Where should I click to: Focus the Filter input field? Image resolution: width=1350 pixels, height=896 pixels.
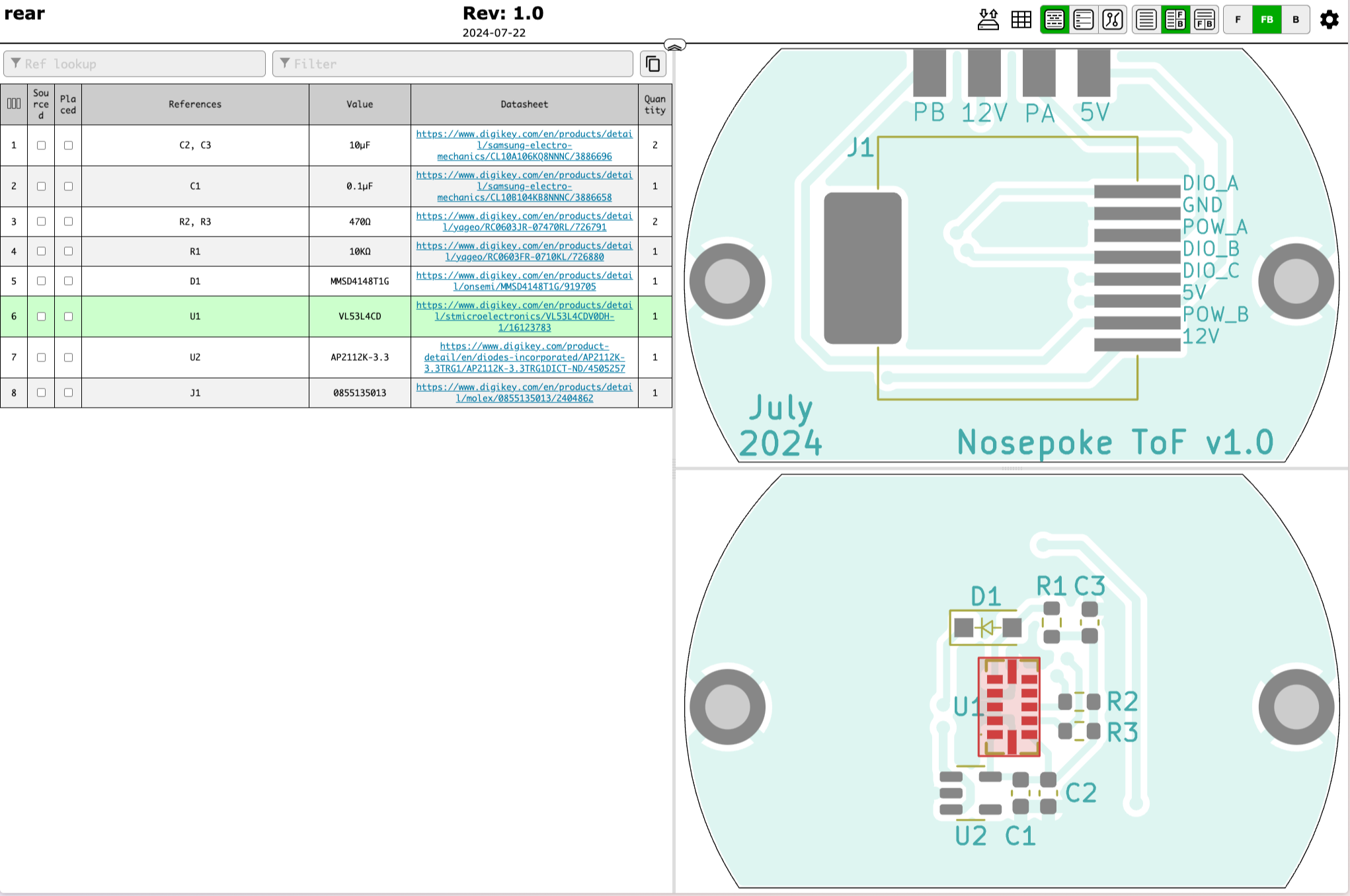(453, 64)
